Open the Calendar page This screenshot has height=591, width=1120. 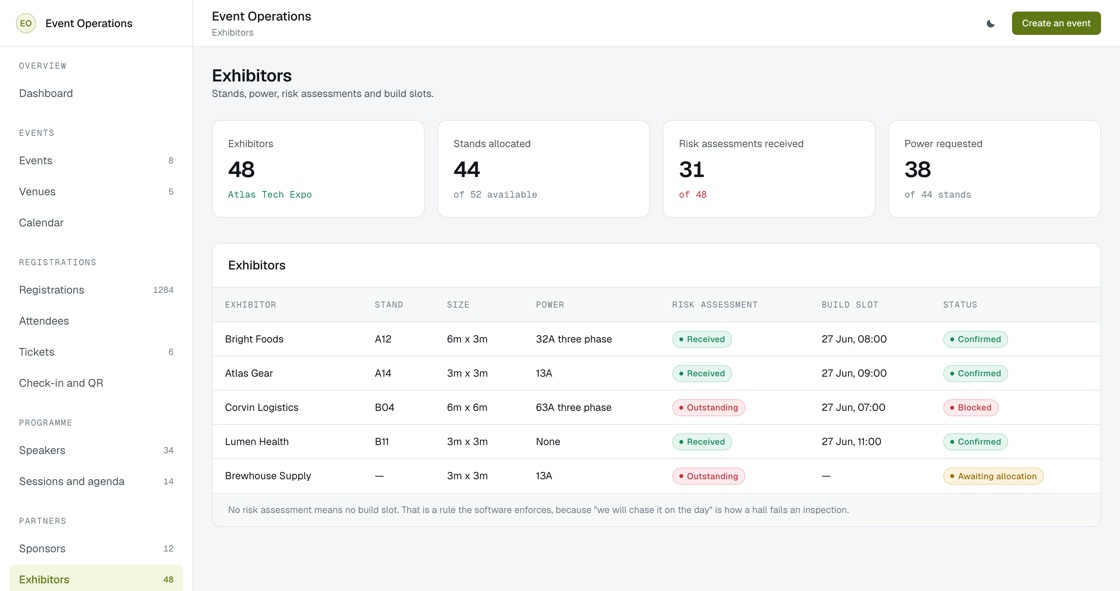[x=96, y=223]
